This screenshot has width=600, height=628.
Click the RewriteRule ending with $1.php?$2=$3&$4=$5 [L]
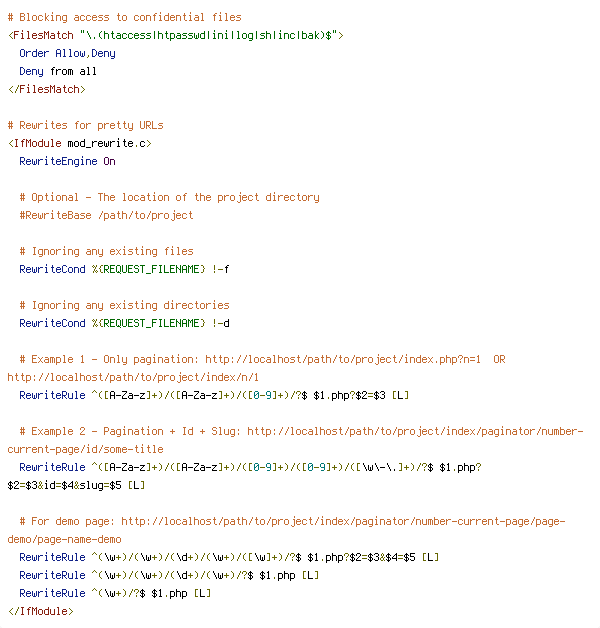229,558
